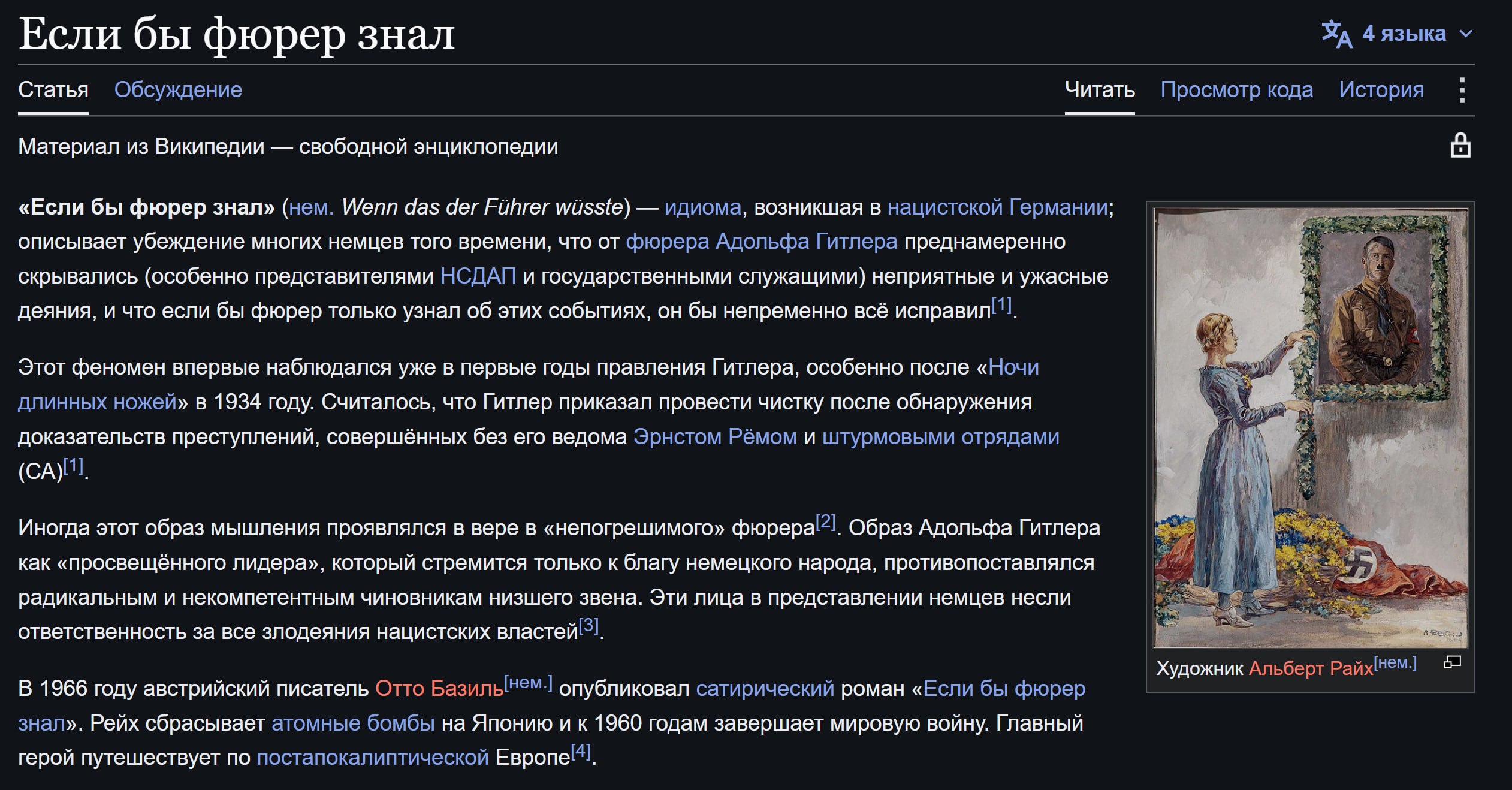The image size is (1512, 790).
Task: Jump to footnote reference [2]
Action: (826, 521)
